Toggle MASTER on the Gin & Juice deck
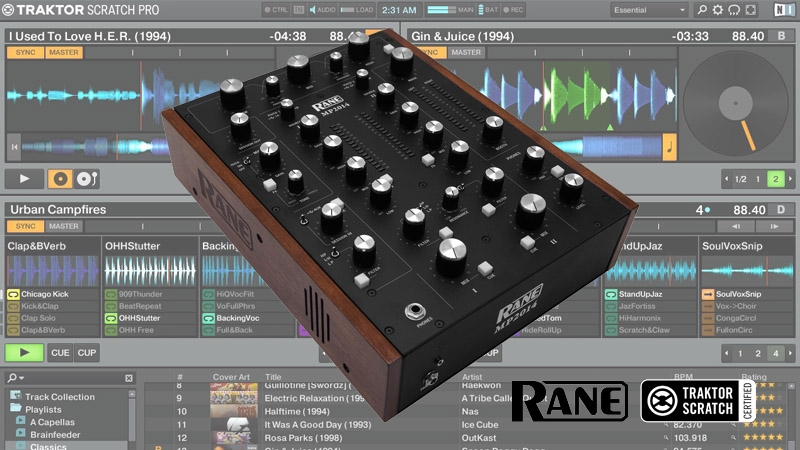This screenshot has height=450, width=800. click(x=466, y=53)
